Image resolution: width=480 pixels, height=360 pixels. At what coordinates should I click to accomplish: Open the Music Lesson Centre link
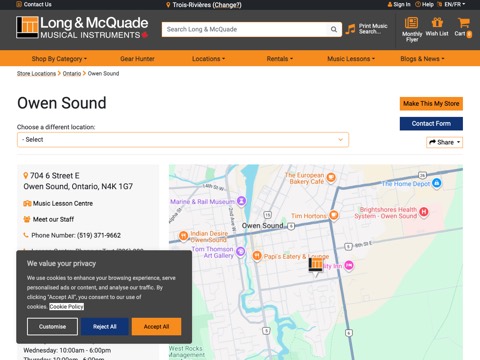pos(63,203)
